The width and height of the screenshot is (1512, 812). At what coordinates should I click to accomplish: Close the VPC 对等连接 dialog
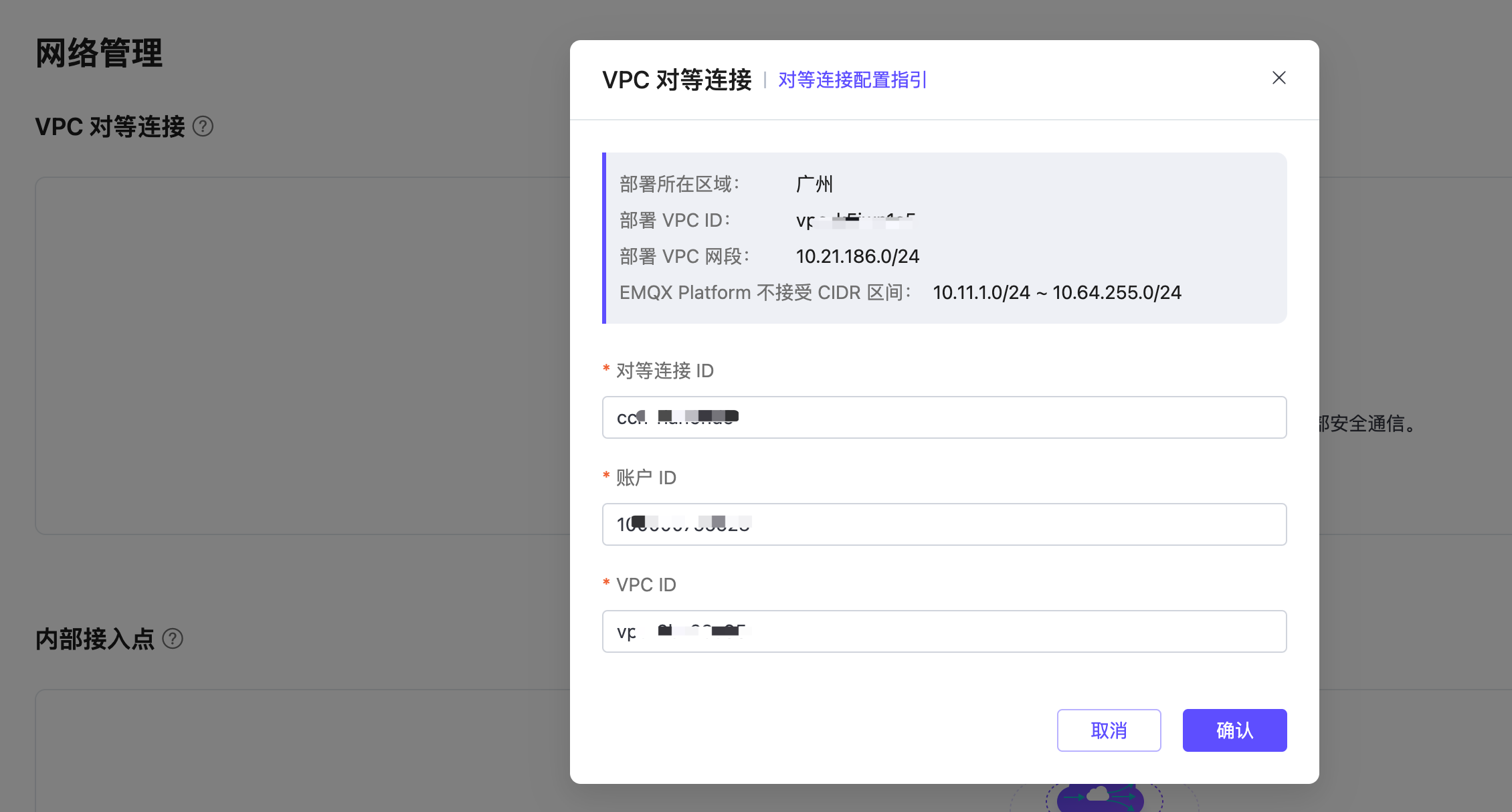point(1279,78)
